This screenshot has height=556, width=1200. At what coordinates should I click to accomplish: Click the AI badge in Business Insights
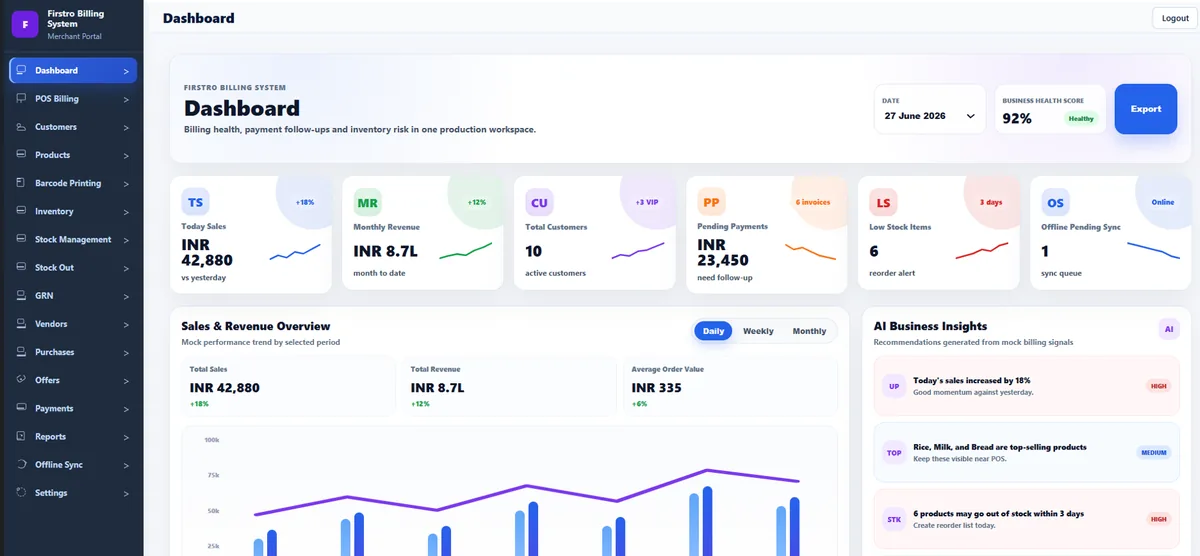click(1169, 329)
